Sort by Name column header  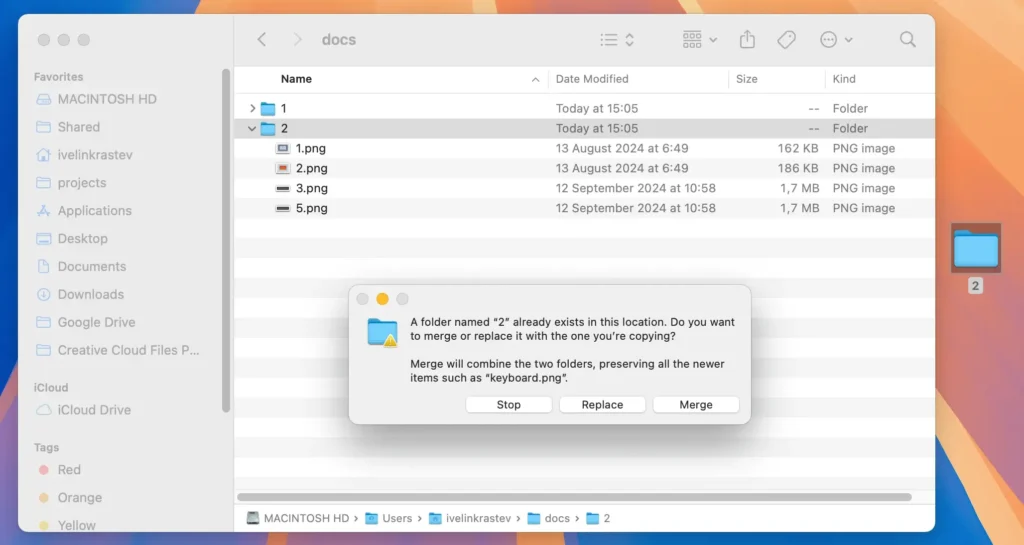tap(296, 79)
